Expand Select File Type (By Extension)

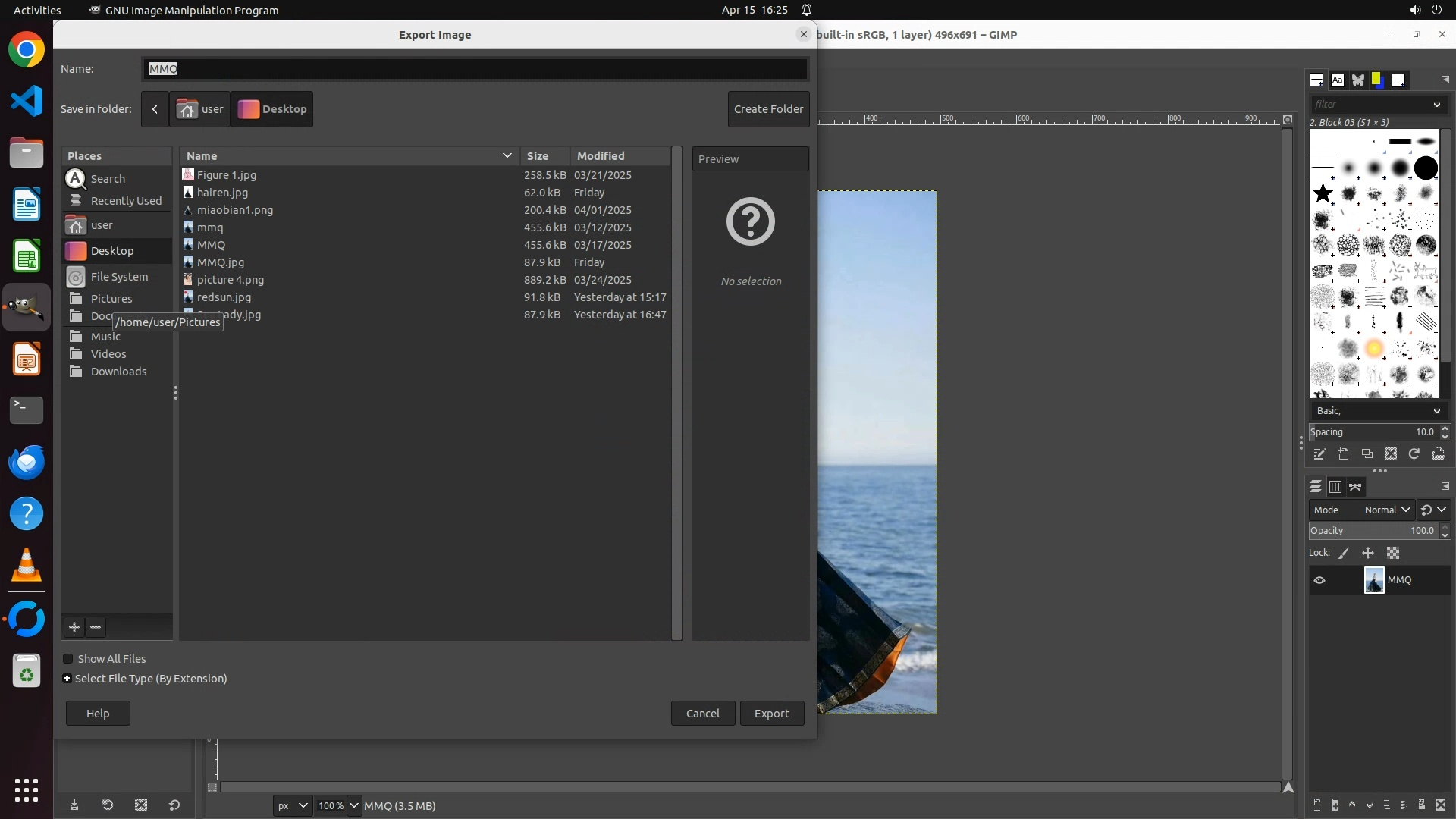click(x=67, y=679)
